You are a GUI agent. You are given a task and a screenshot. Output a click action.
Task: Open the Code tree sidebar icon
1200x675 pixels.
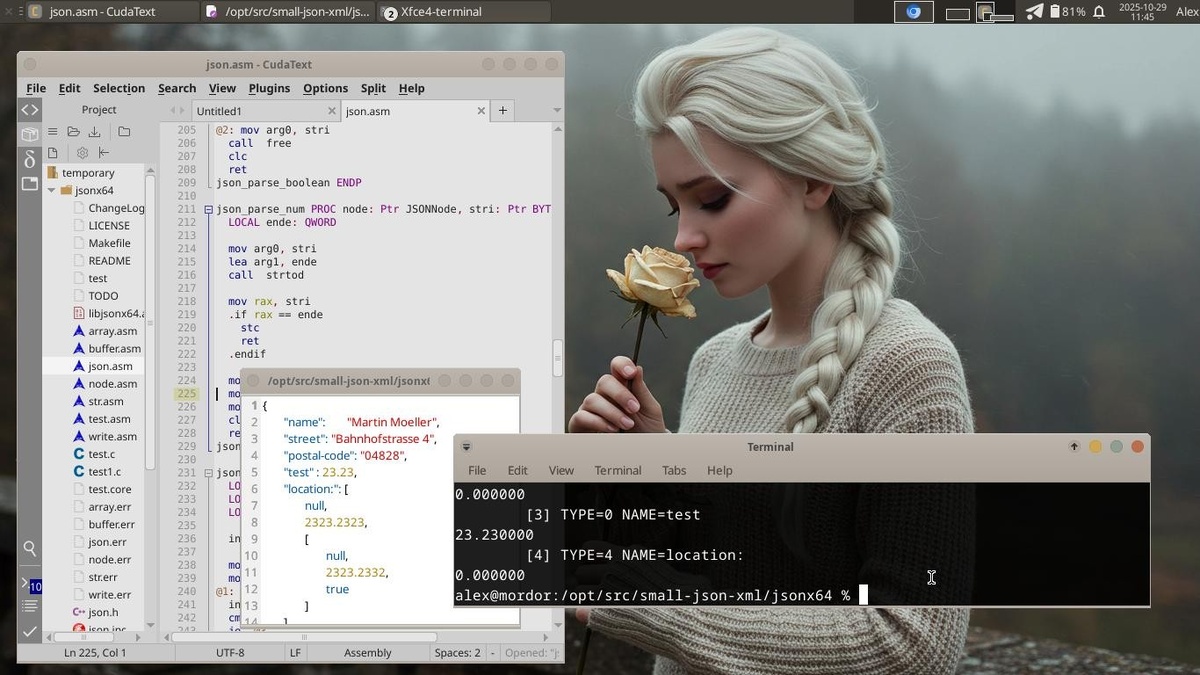coord(29,110)
